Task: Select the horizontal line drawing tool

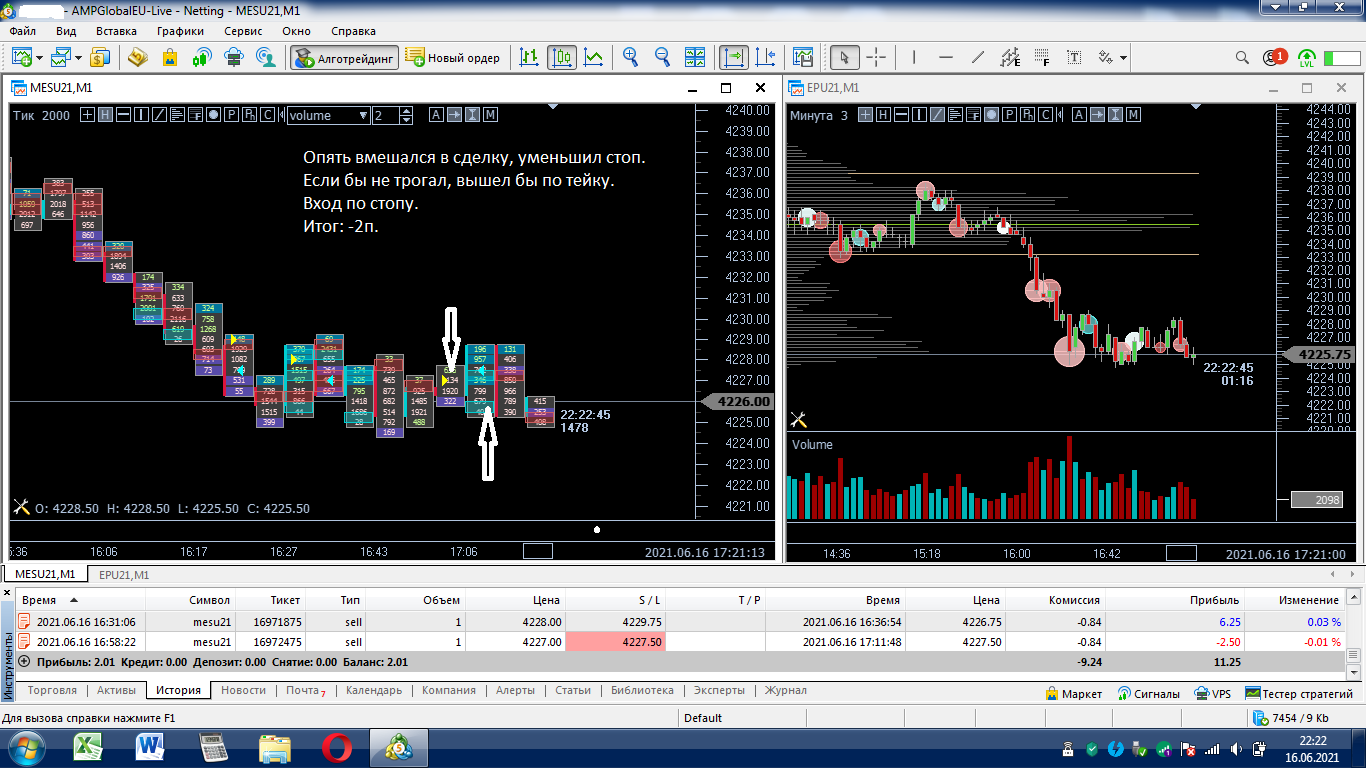Action: pos(946,57)
